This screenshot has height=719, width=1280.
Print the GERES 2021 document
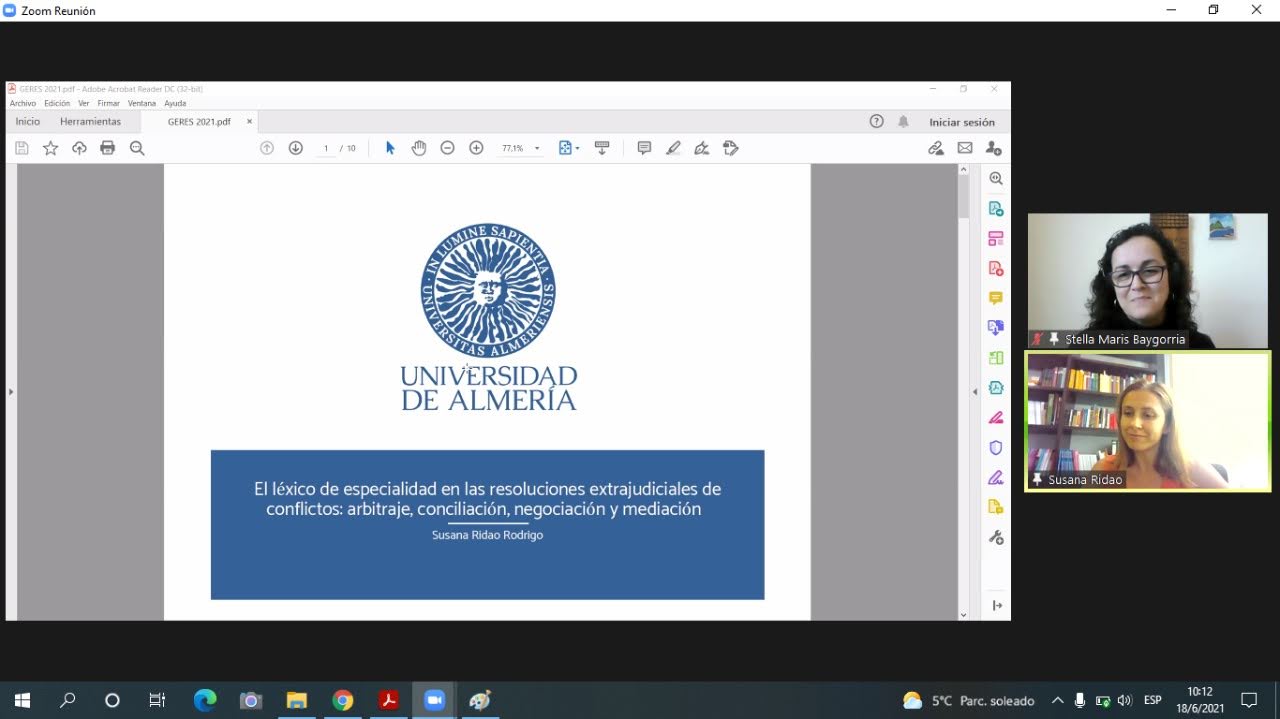click(x=108, y=148)
